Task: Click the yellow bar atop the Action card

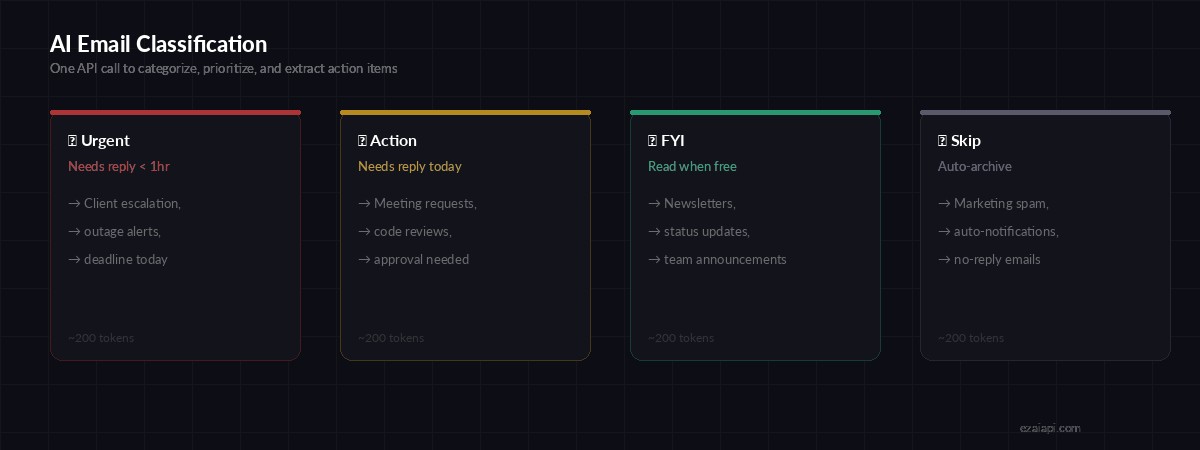Action: click(465, 112)
